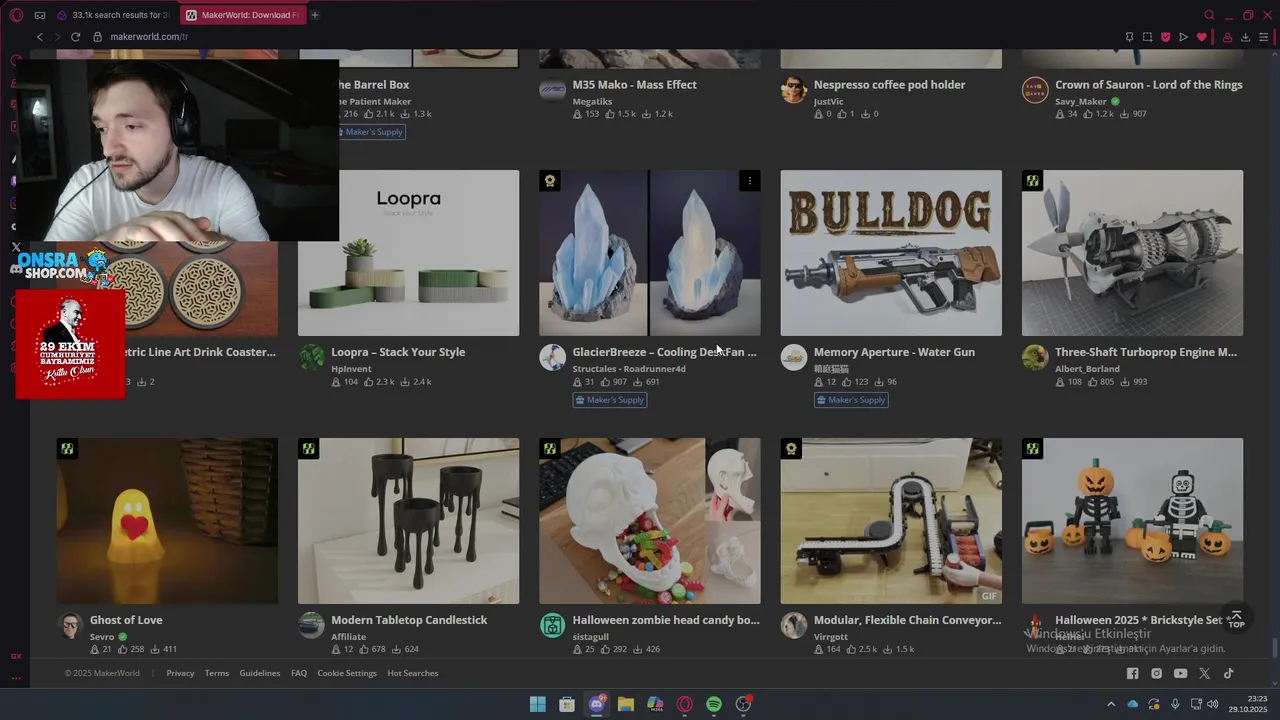The image size is (1280, 720).
Task: Open the Modern Tabletop Candlestick thumbnail
Action: pos(408,521)
